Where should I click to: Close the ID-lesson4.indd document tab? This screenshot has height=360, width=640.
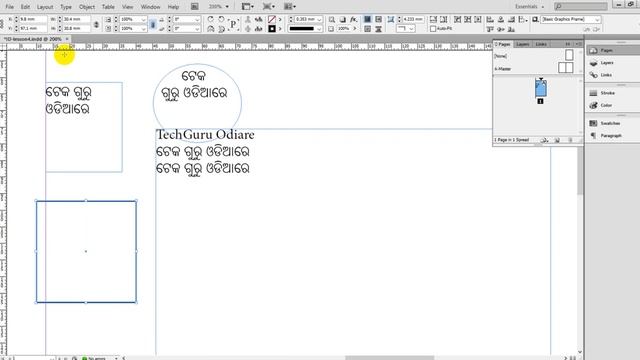click(67, 39)
